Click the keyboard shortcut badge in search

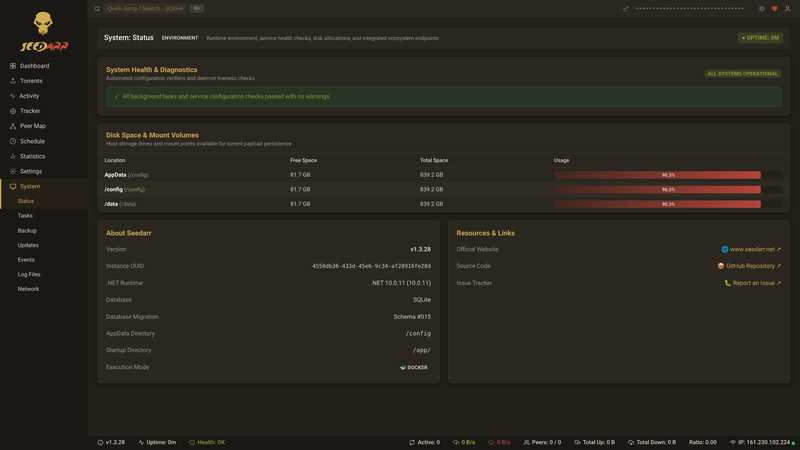[196, 9]
